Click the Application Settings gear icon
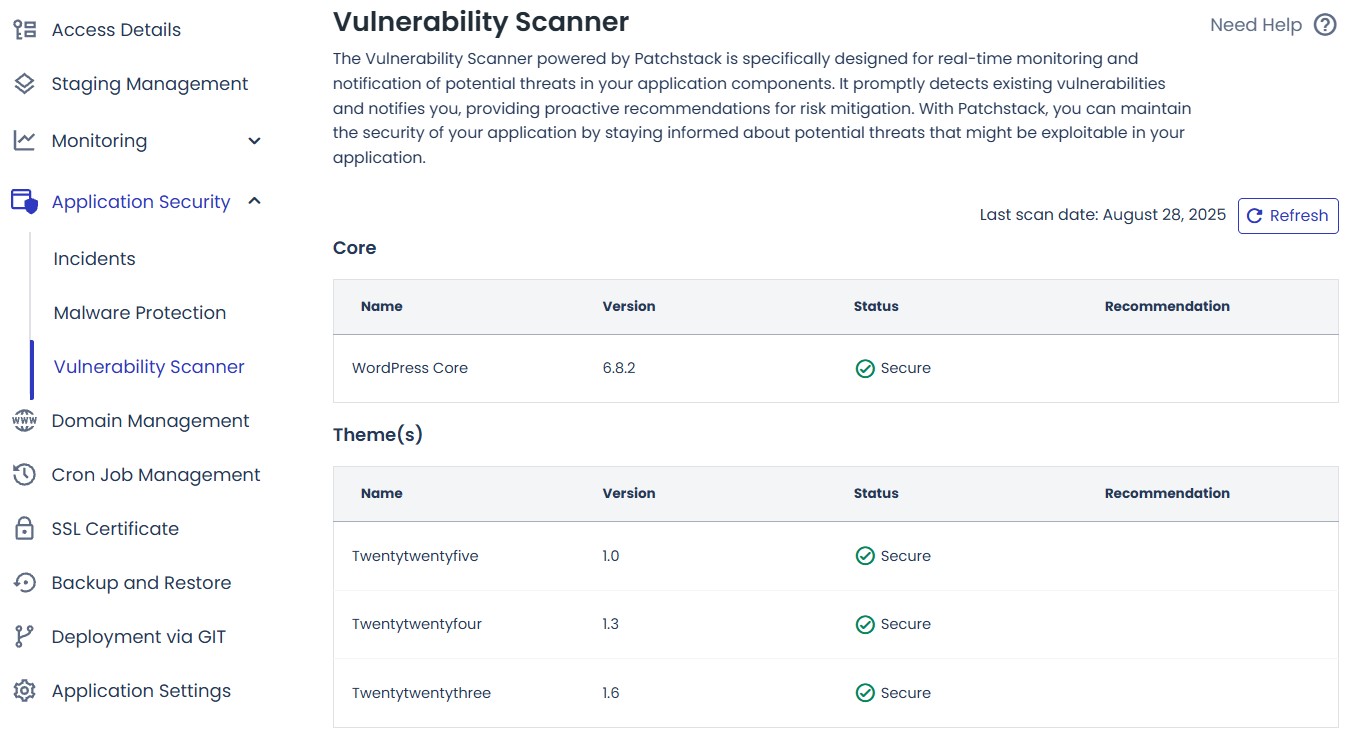Screen dimensions: 1347x733 [x=23, y=690]
